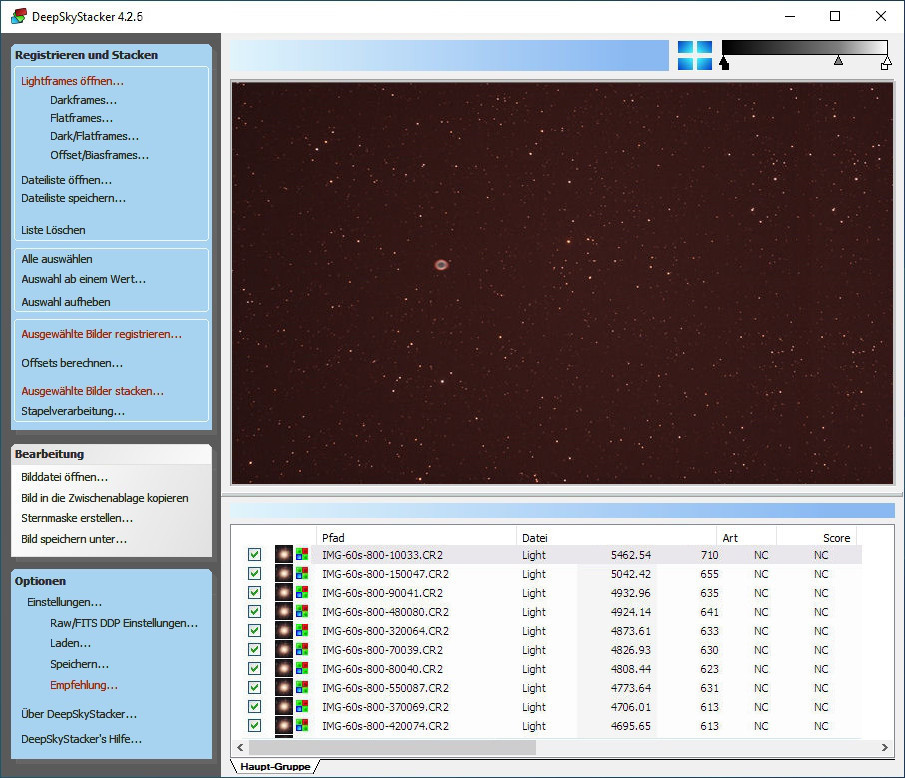Click Lightframes öffnen to add images
Viewport: 905px width, 778px height.
pyautogui.click(x=72, y=81)
